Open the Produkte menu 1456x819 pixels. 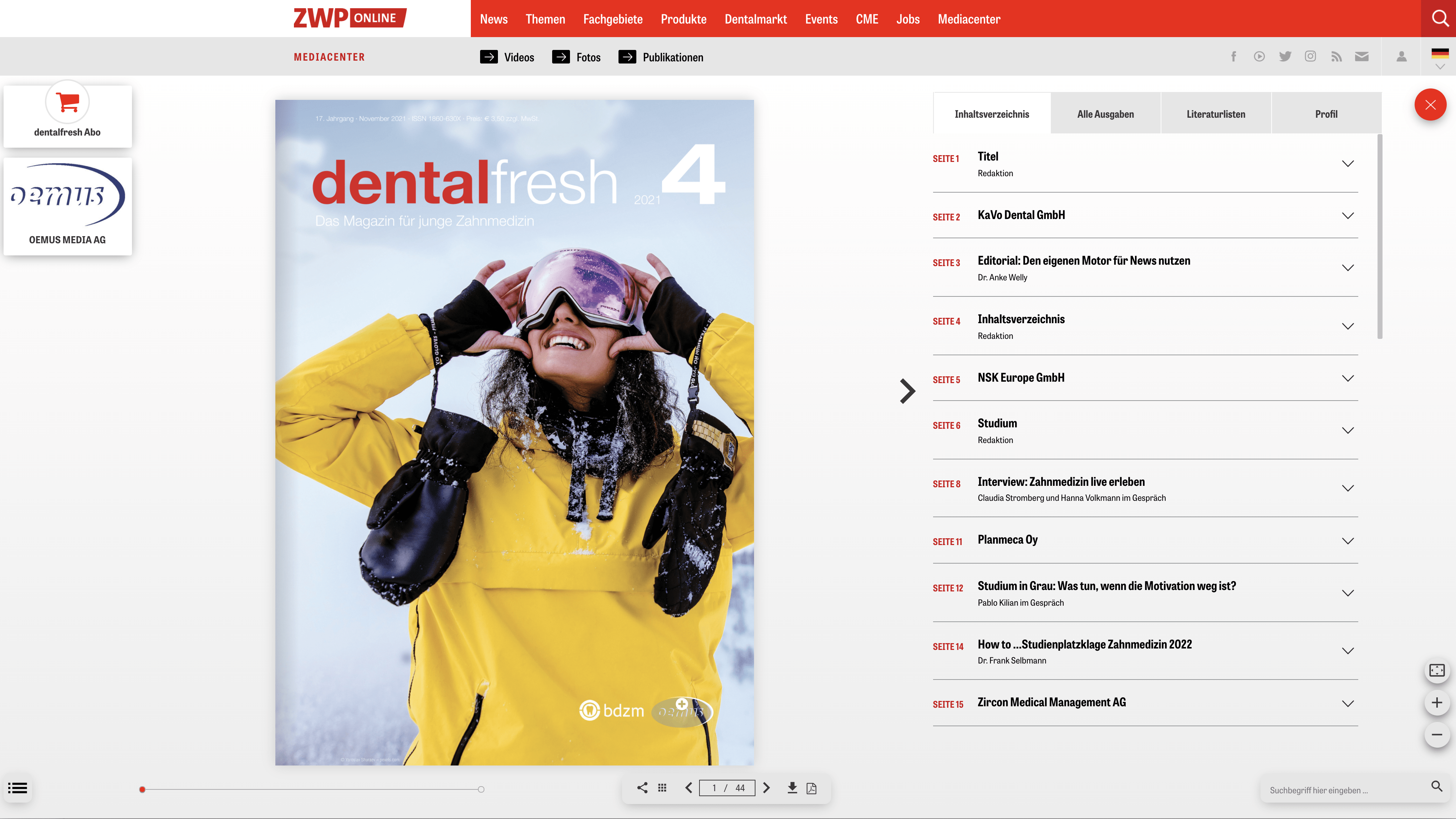683,19
